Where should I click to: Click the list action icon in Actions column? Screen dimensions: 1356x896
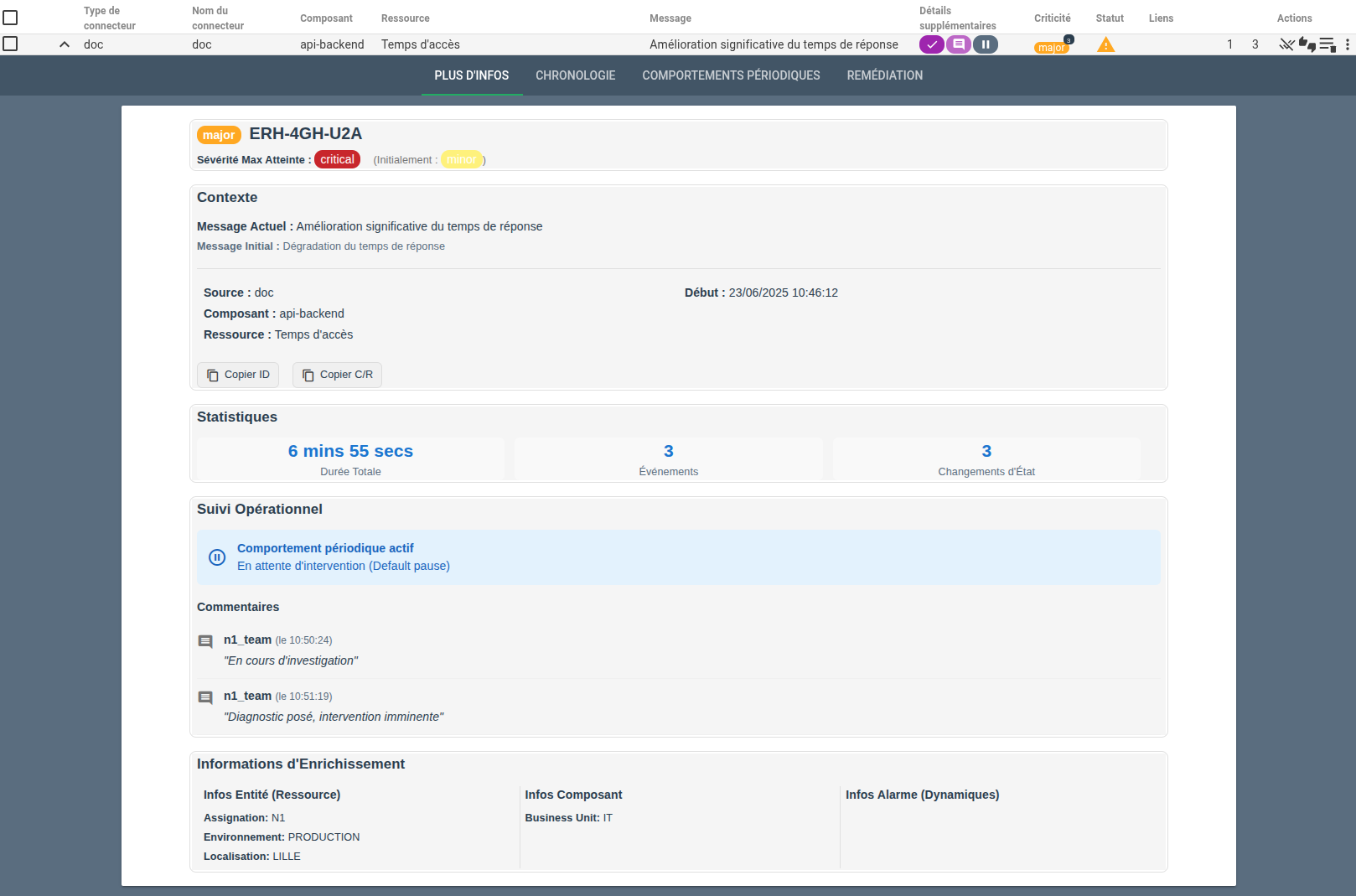pyautogui.click(x=1328, y=44)
